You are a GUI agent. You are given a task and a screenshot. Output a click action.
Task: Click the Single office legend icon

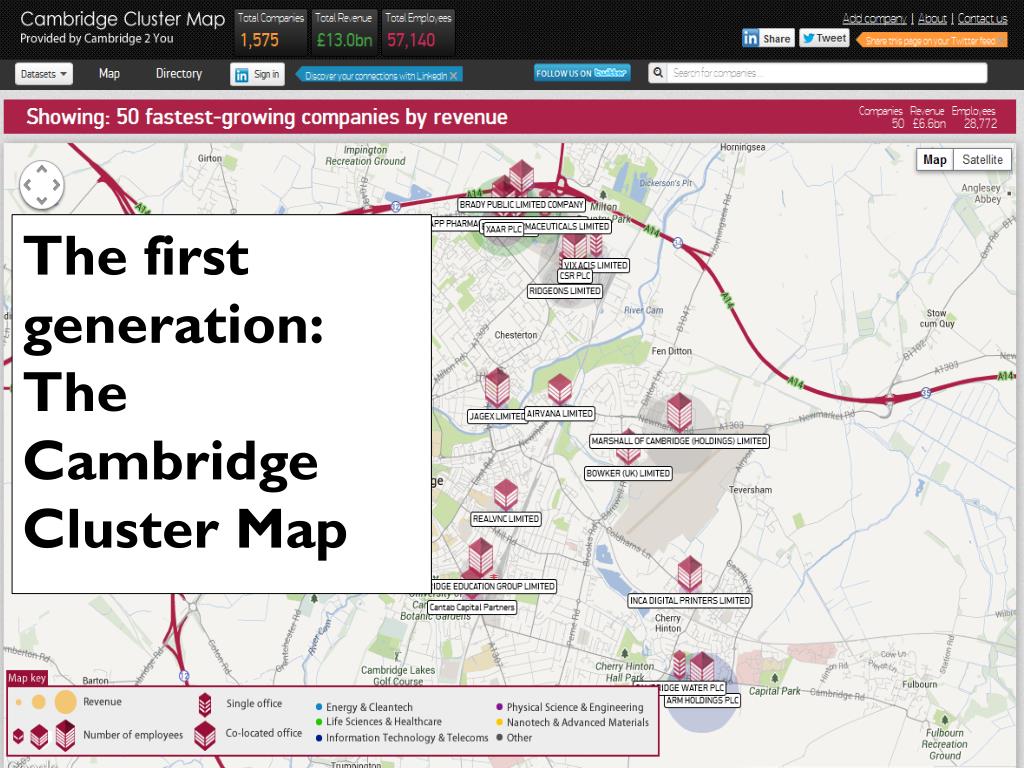pyautogui.click(x=205, y=704)
